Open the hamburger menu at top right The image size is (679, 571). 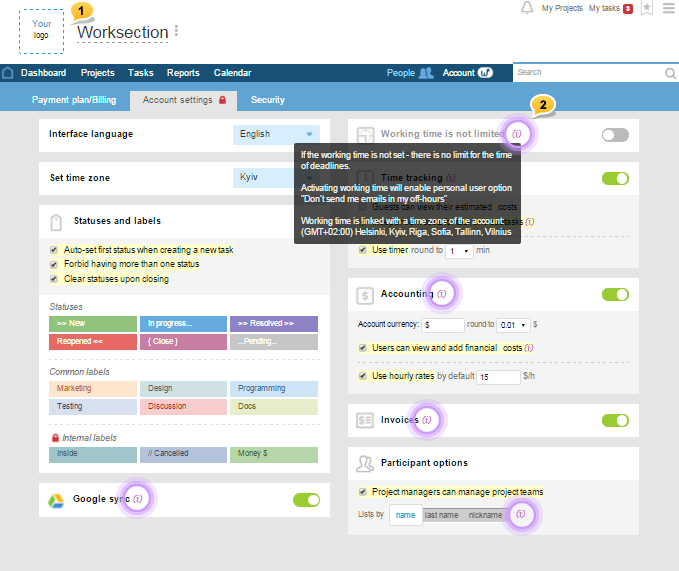[x=669, y=8]
